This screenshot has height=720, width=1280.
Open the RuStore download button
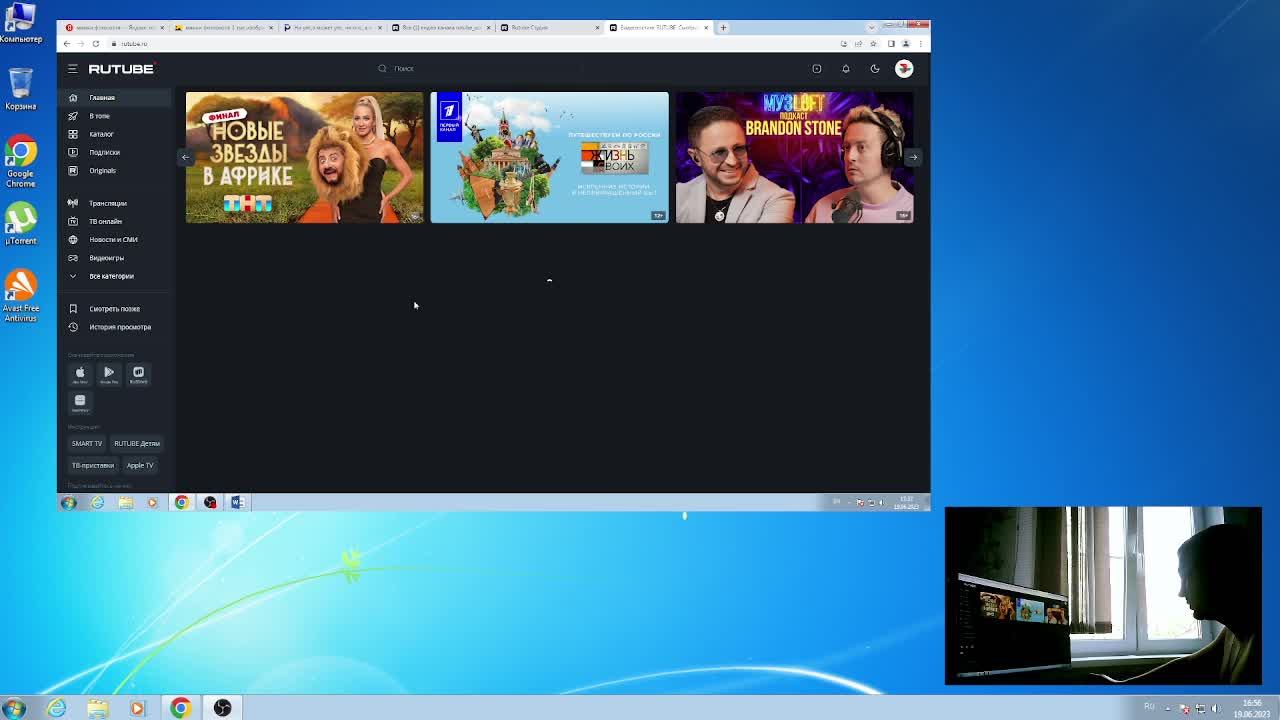tap(138, 374)
